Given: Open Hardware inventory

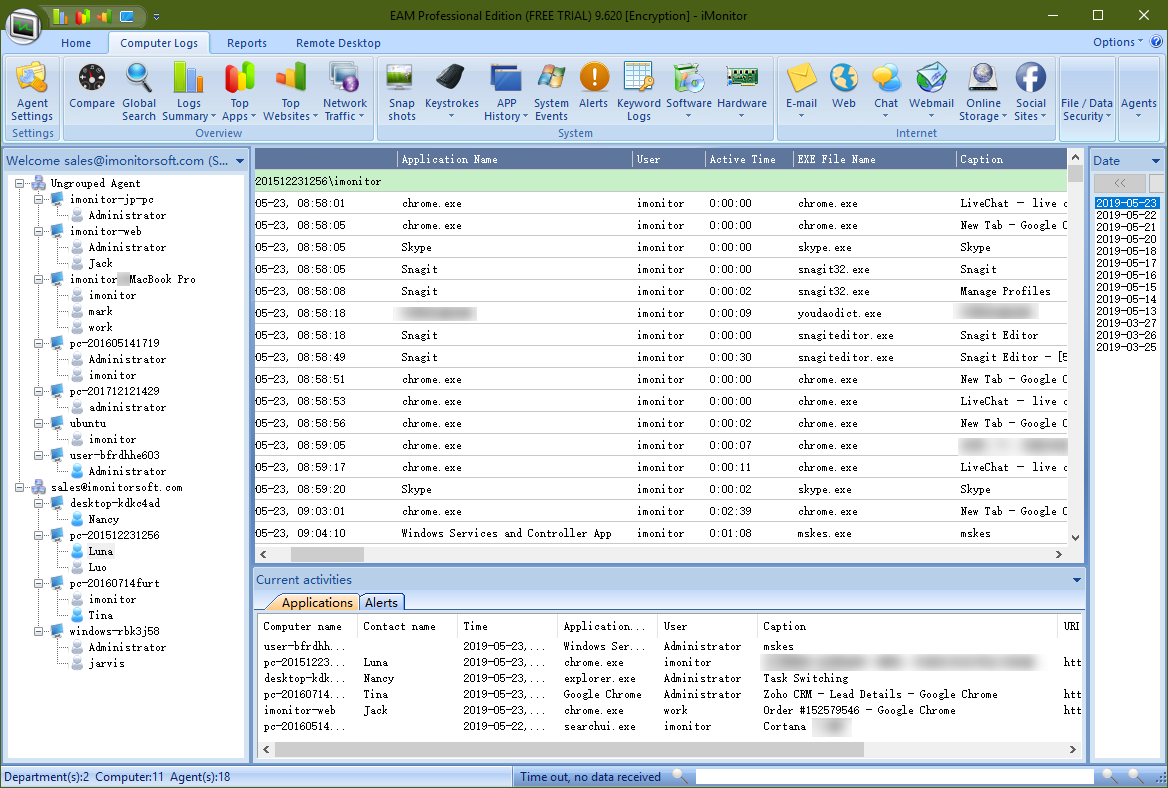Looking at the screenshot, I should pos(742,92).
